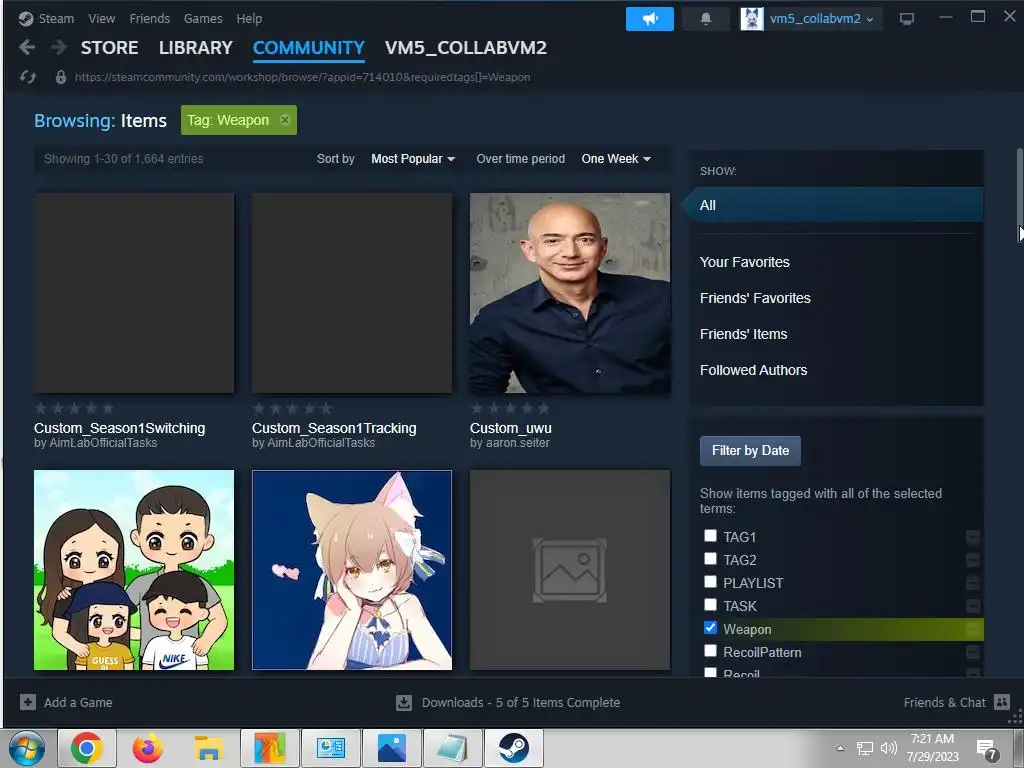This screenshot has height=768, width=1024.
Task: Open the Sort by Most Popular dropdown
Action: tap(413, 159)
